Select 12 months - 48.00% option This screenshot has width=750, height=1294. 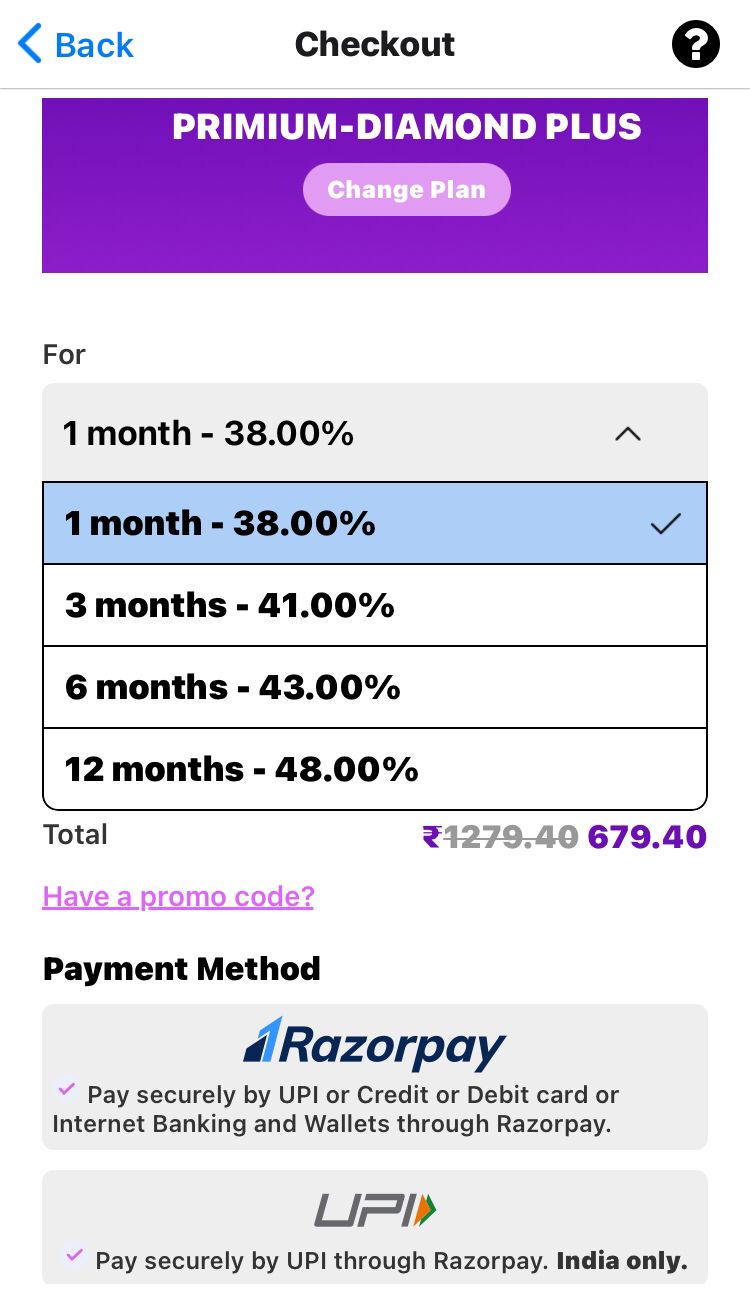[x=241, y=770]
